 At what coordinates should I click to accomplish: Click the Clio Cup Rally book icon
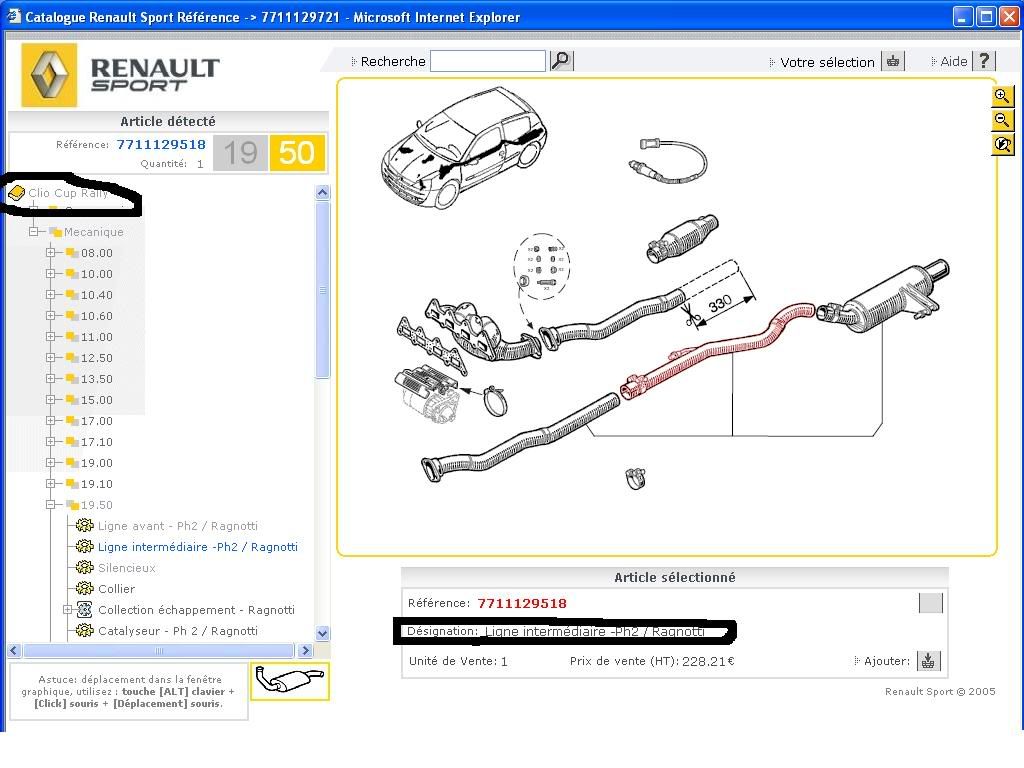16,193
